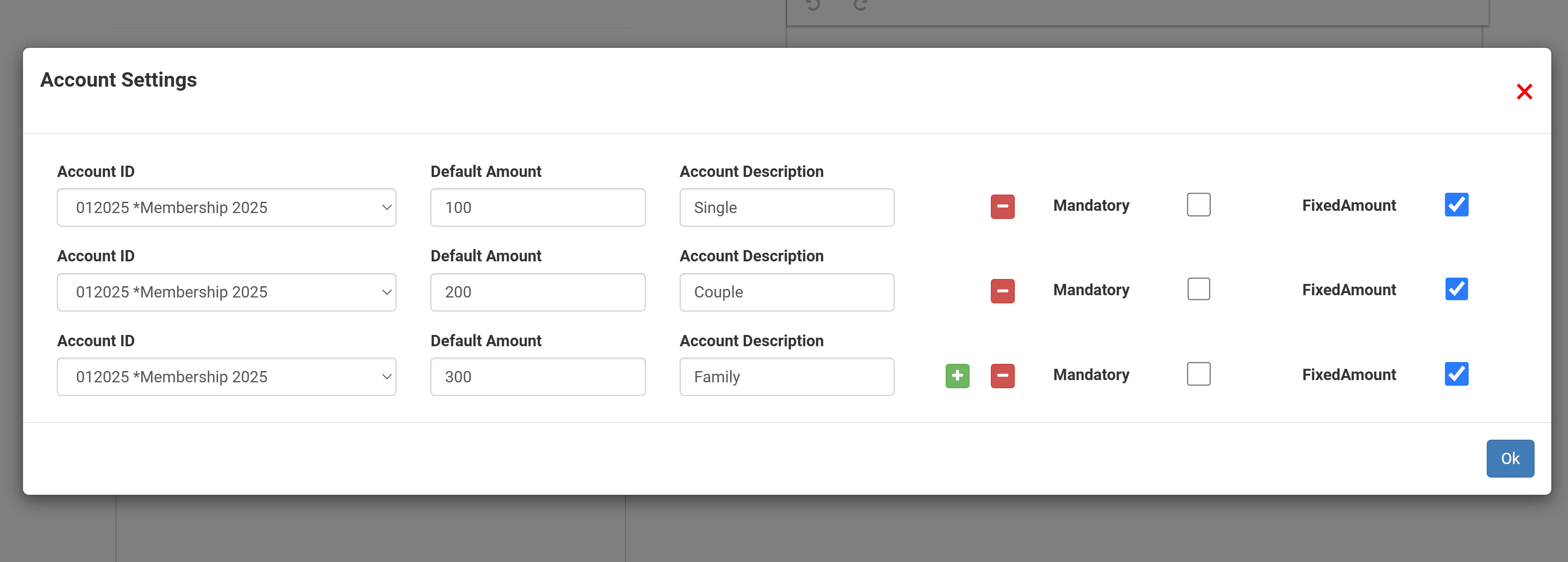Click Default Amount field showing 200

point(537,292)
